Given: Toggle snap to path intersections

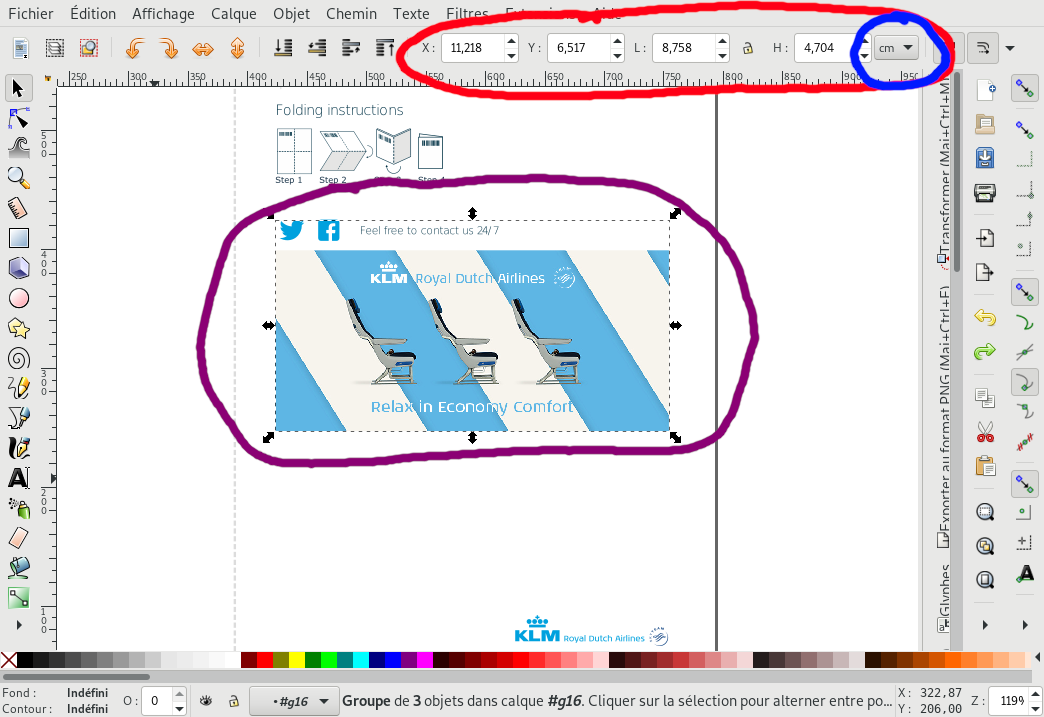Looking at the screenshot, I should click(1025, 352).
